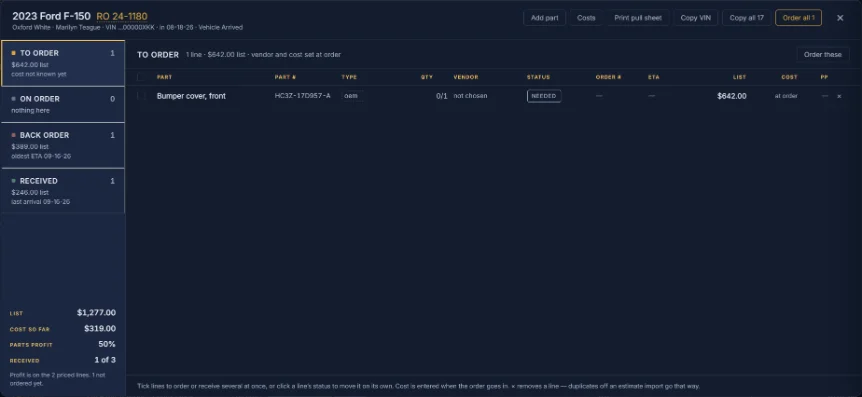Open the RO 24-1180 link
This screenshot has height=397, width=862.
[x=121, y=16]
